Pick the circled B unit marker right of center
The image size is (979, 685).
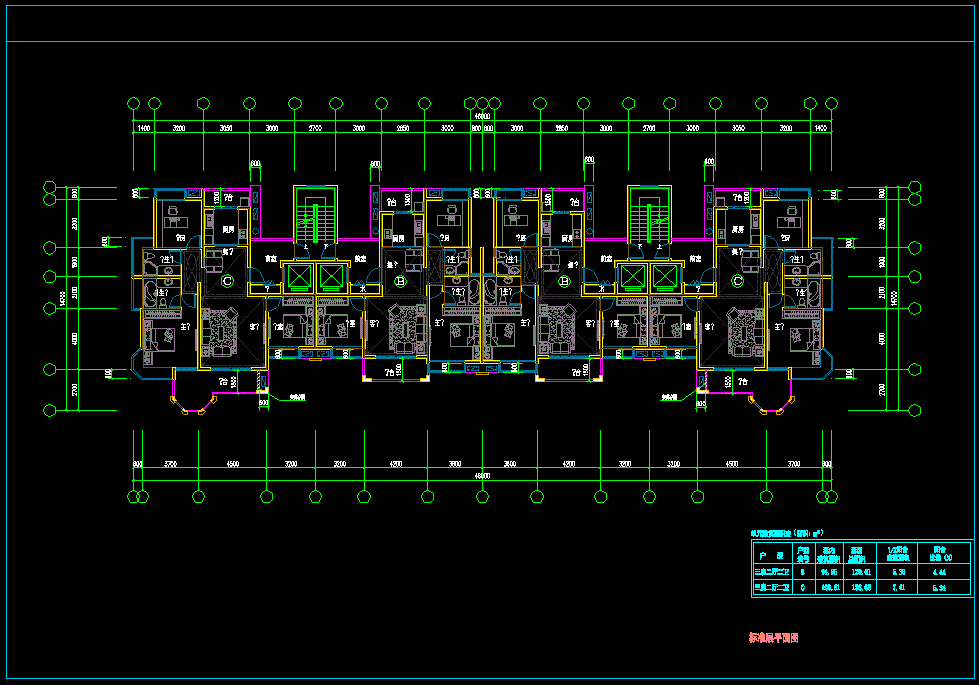[565, 283]
